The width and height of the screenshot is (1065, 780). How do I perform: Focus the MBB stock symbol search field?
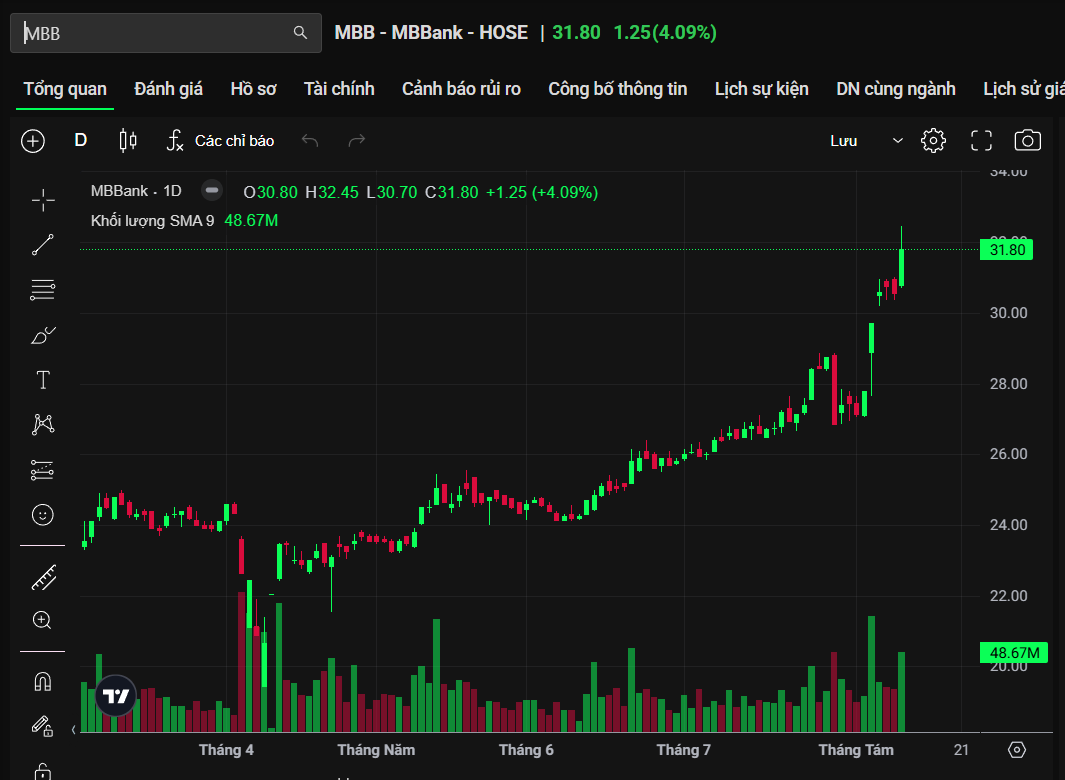tap(166, 33)
